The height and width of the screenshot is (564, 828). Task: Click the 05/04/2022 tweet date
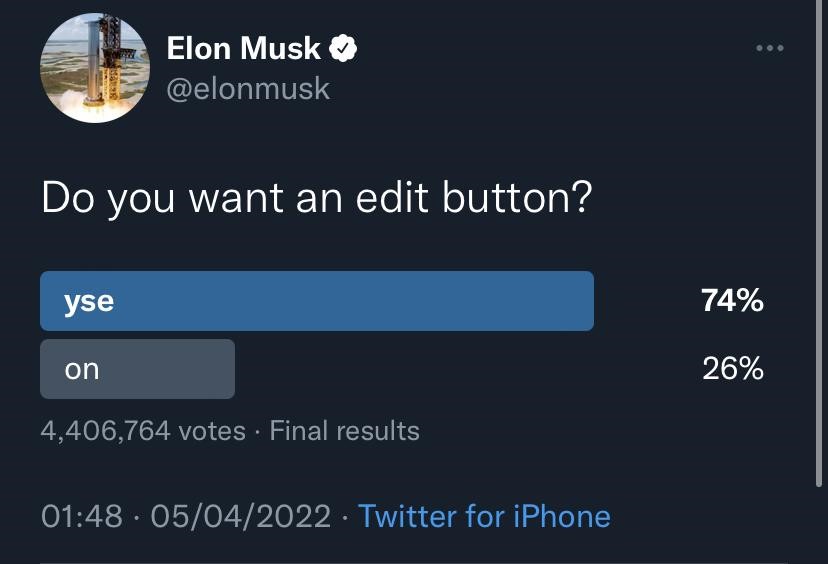241,516
